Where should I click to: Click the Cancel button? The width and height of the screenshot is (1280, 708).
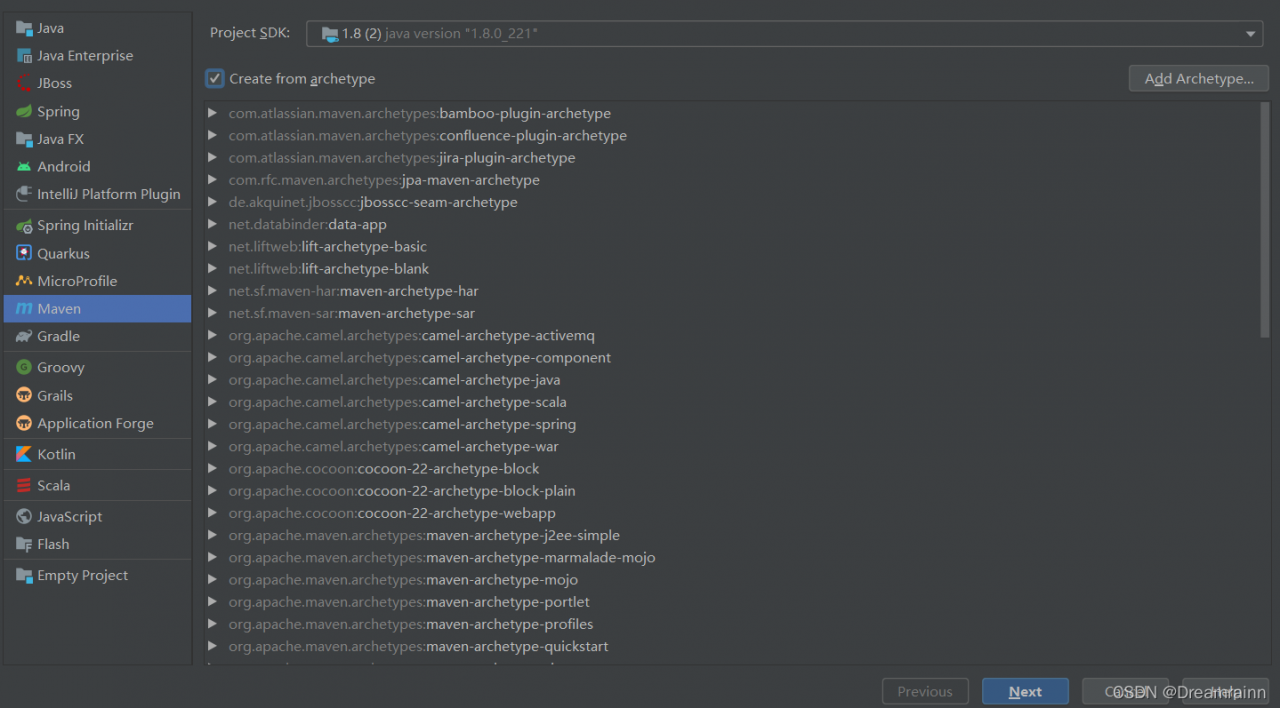[1125, 691]
